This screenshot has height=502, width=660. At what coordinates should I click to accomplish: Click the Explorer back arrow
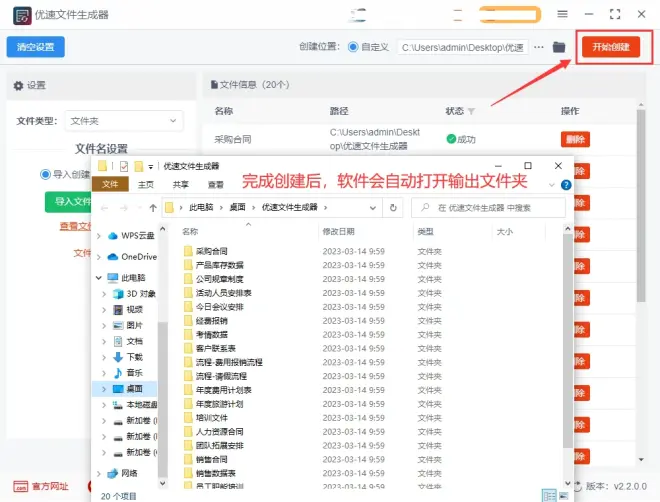tap(104, 208)
